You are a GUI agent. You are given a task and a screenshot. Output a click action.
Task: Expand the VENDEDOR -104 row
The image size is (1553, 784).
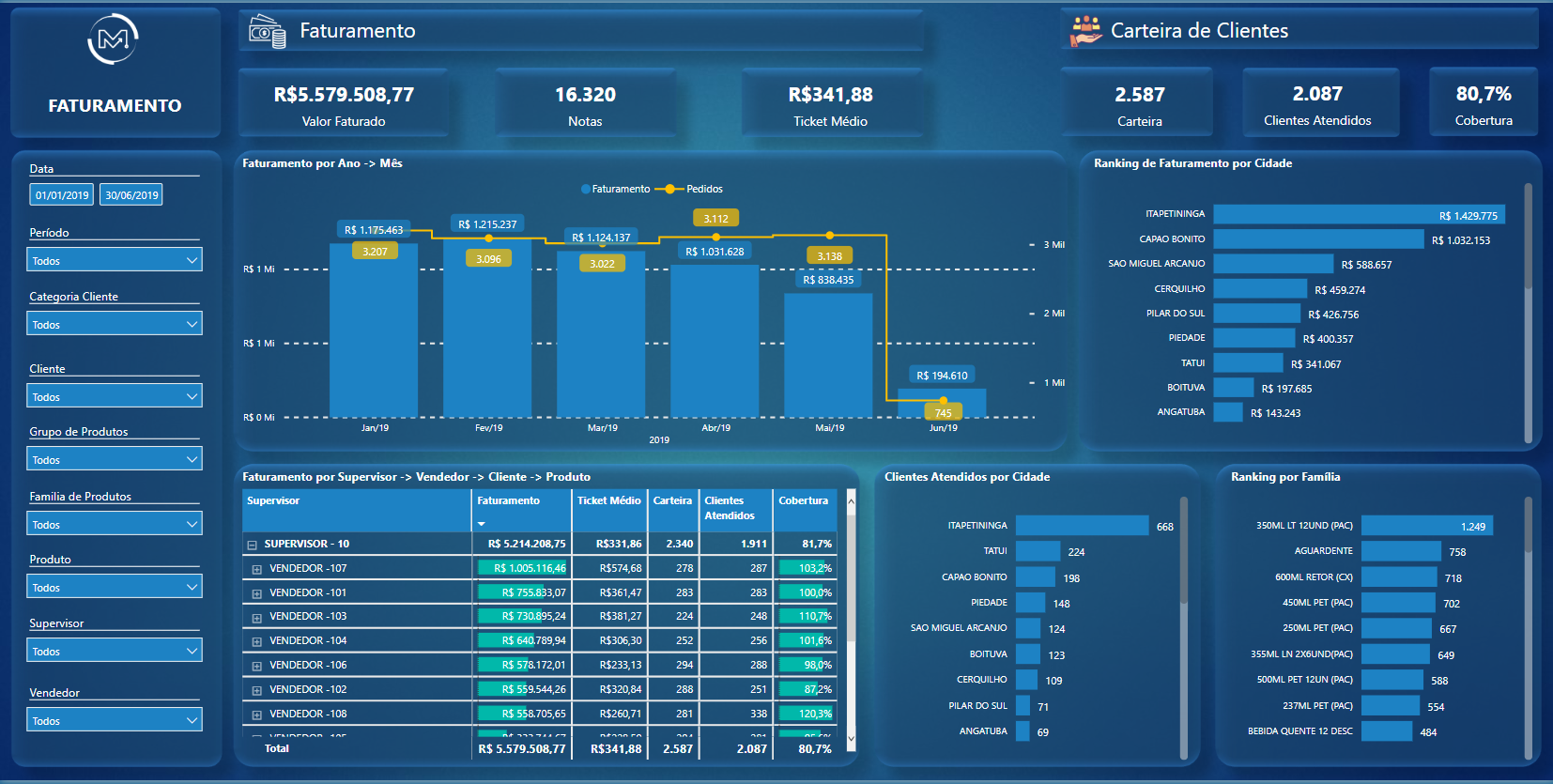coord(256,641)
